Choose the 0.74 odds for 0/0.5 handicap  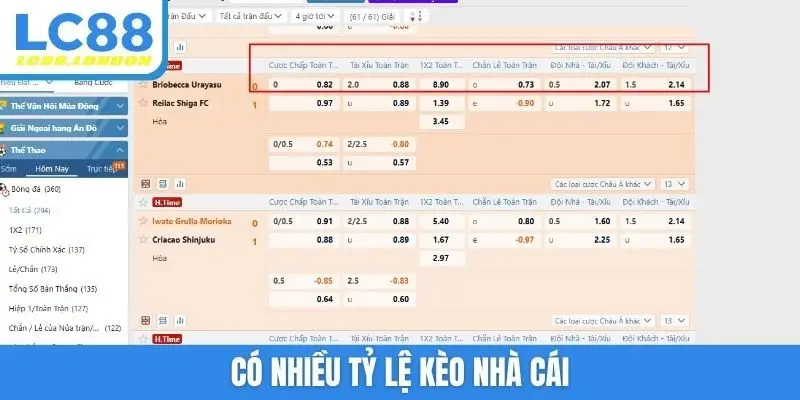(304, 144)
